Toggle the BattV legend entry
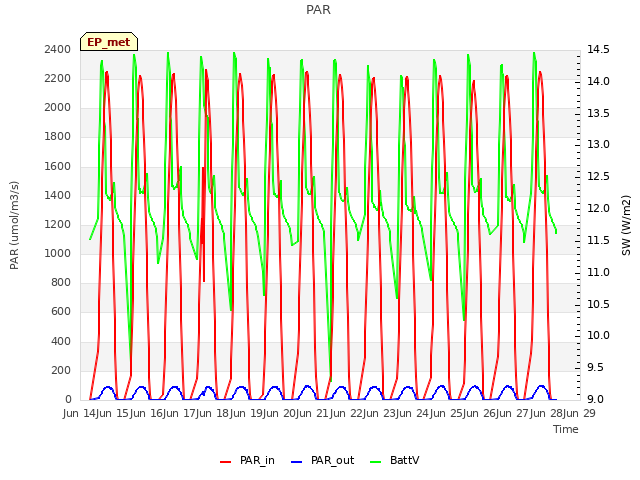This screenshot has height=480, width=640. (x=394, y=461)
